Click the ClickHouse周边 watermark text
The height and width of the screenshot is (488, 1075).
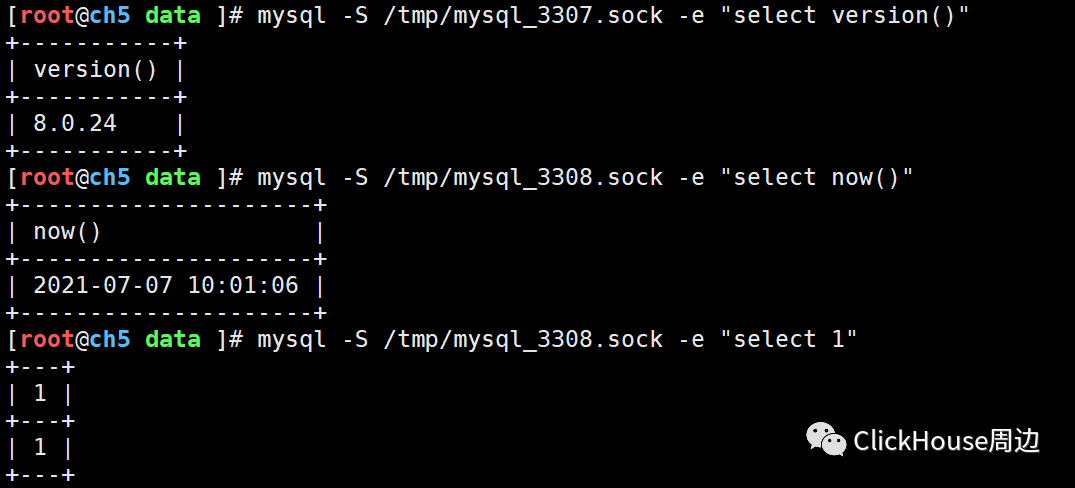point(947,441)
